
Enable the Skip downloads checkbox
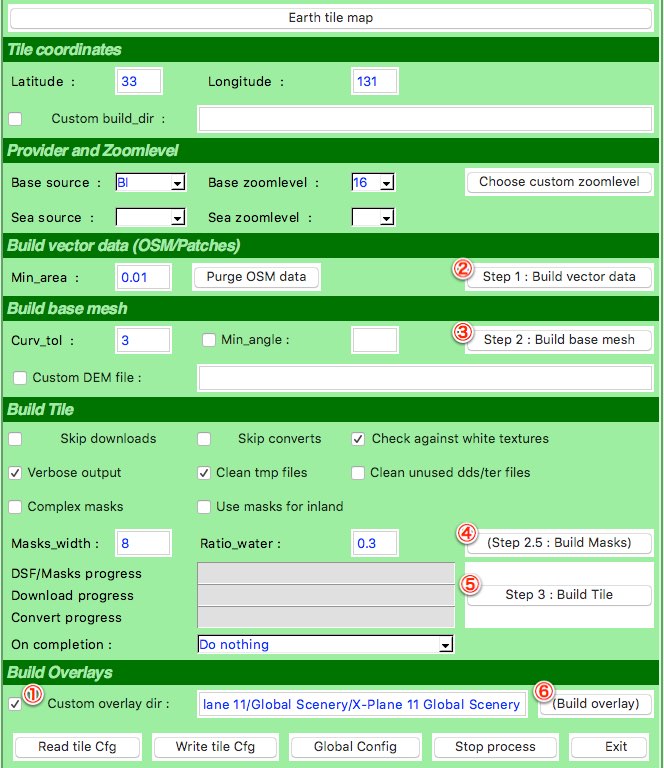point(15,439)
